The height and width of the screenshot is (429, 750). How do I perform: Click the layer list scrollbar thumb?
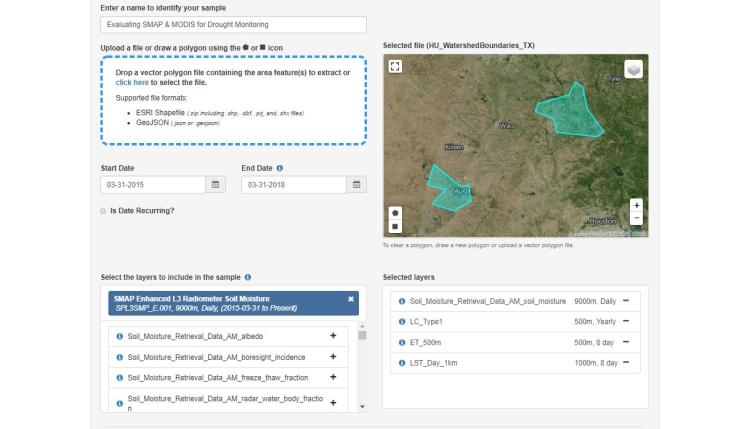(362, 335)
